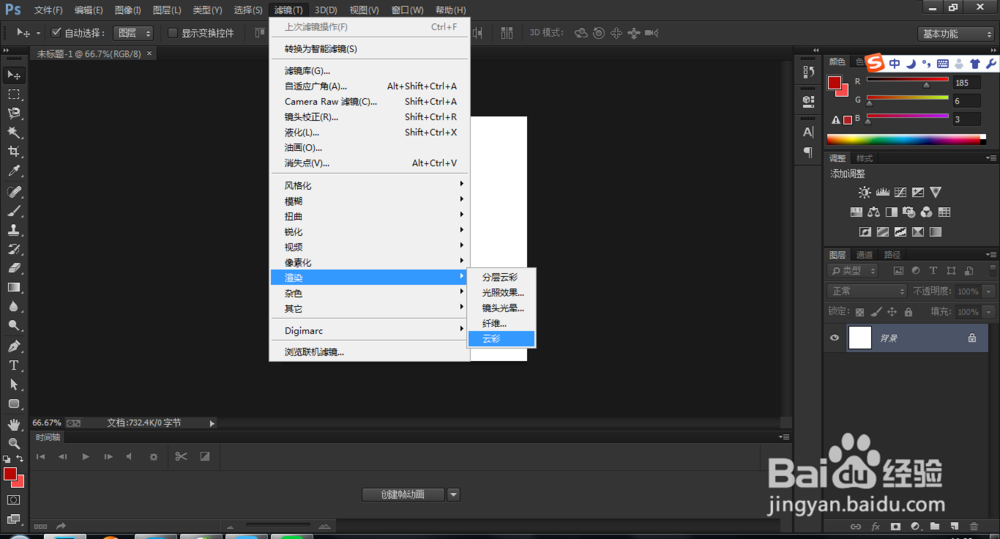Image resolution: width=1000 pixels, height=539 pixels.
Task: Select the Eraser tool
Action: tap(13, 269)
